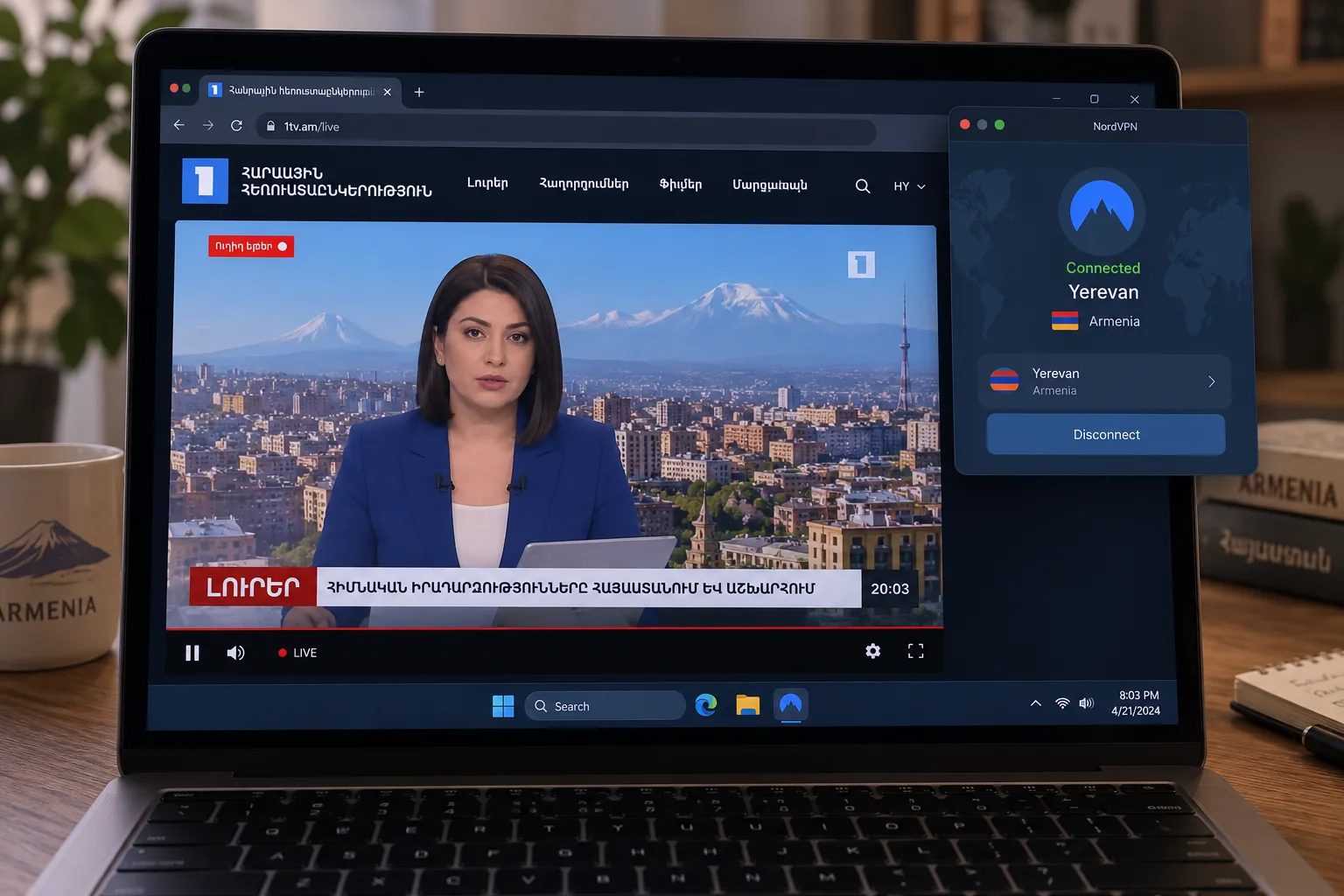Click the red live broadcast badge
1344x896 pixels.
coord(251,247)
